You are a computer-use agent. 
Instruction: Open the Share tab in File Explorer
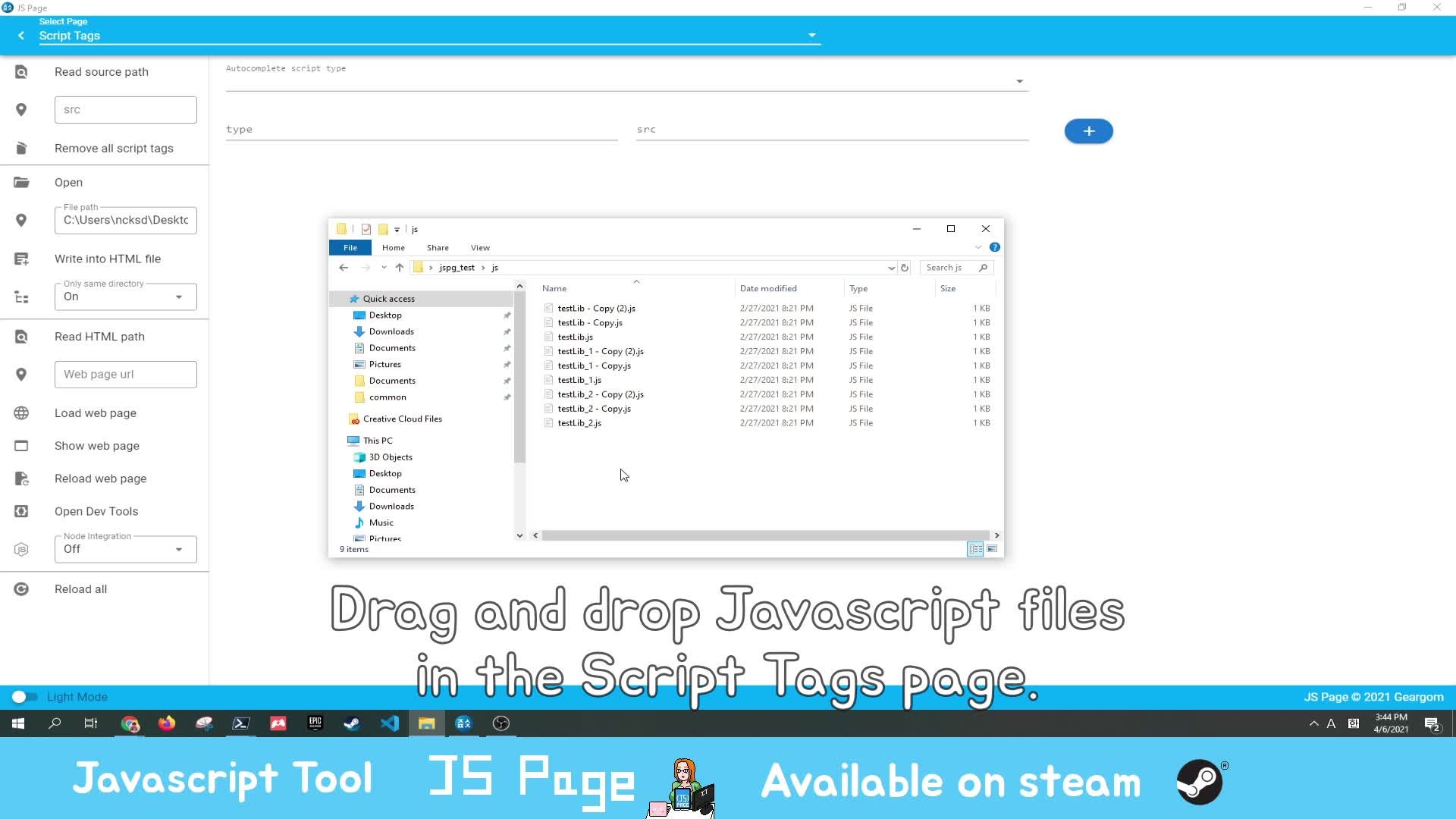coord(438,248)
